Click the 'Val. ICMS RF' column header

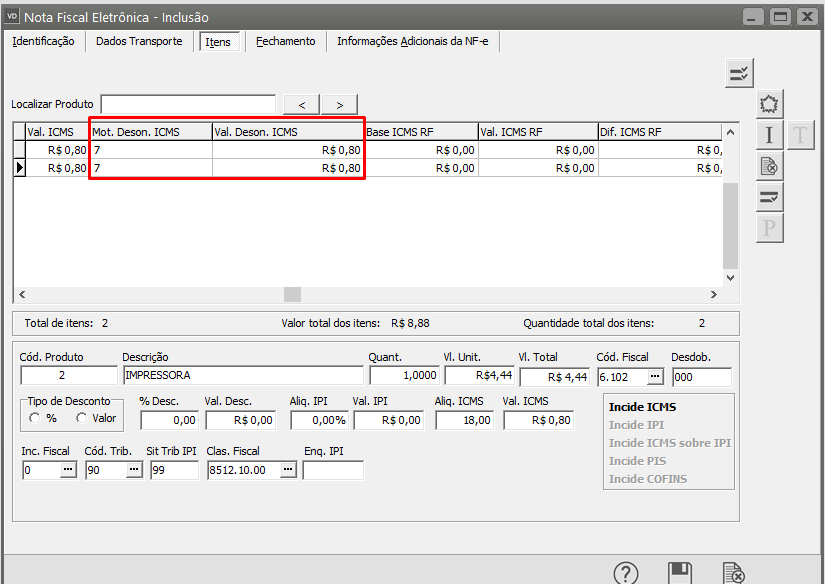point(538,132)
